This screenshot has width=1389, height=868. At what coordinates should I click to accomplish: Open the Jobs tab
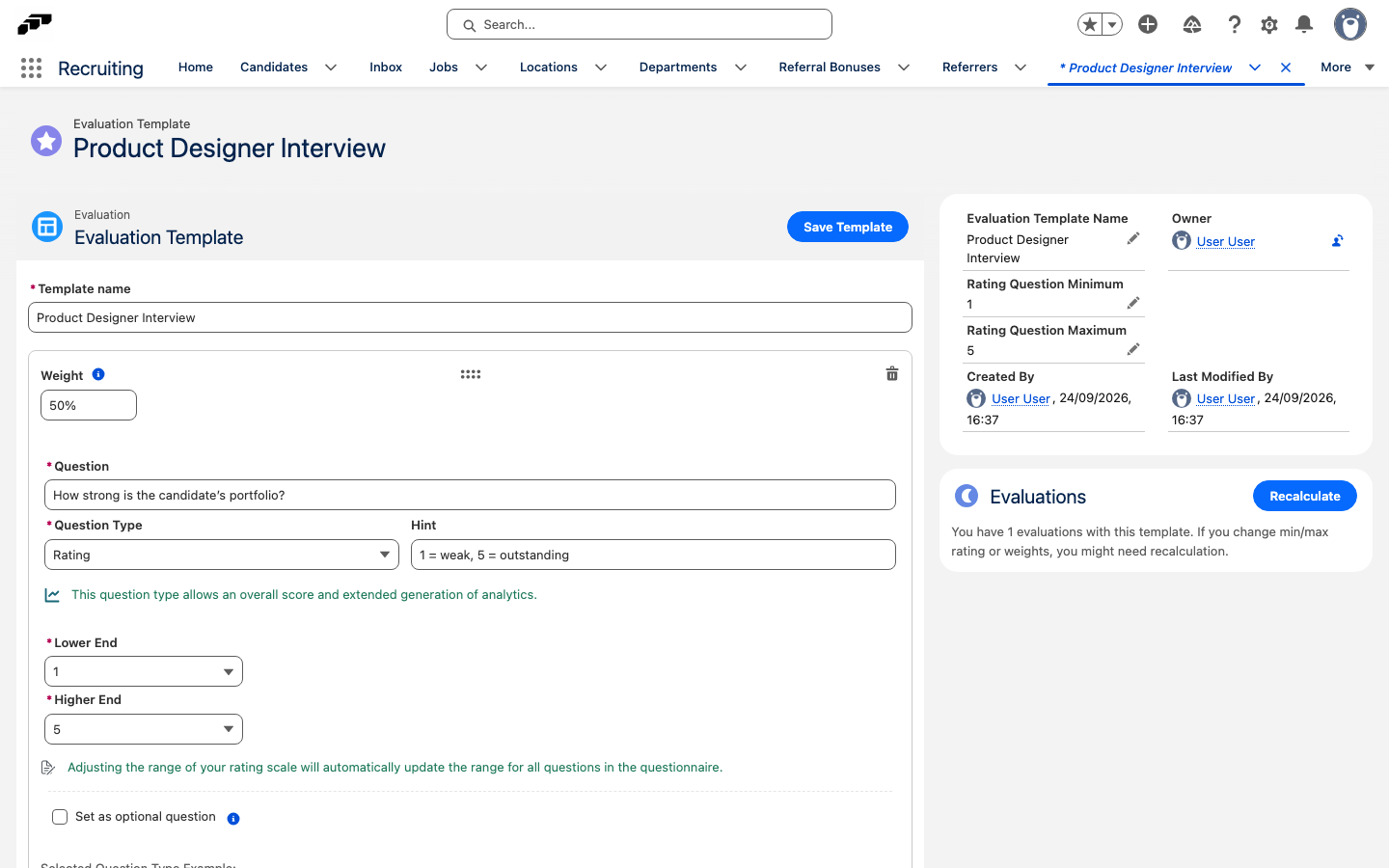point(444,68)
